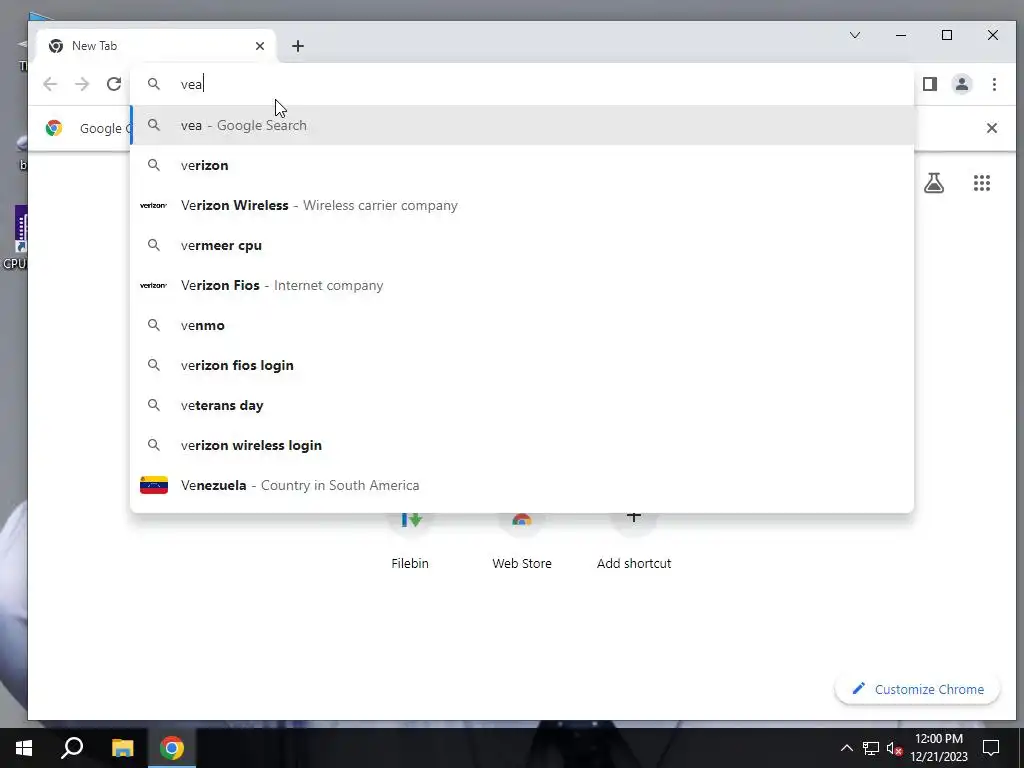Select the venmo suggestion

pyautogui.click(x=522, y=325)
